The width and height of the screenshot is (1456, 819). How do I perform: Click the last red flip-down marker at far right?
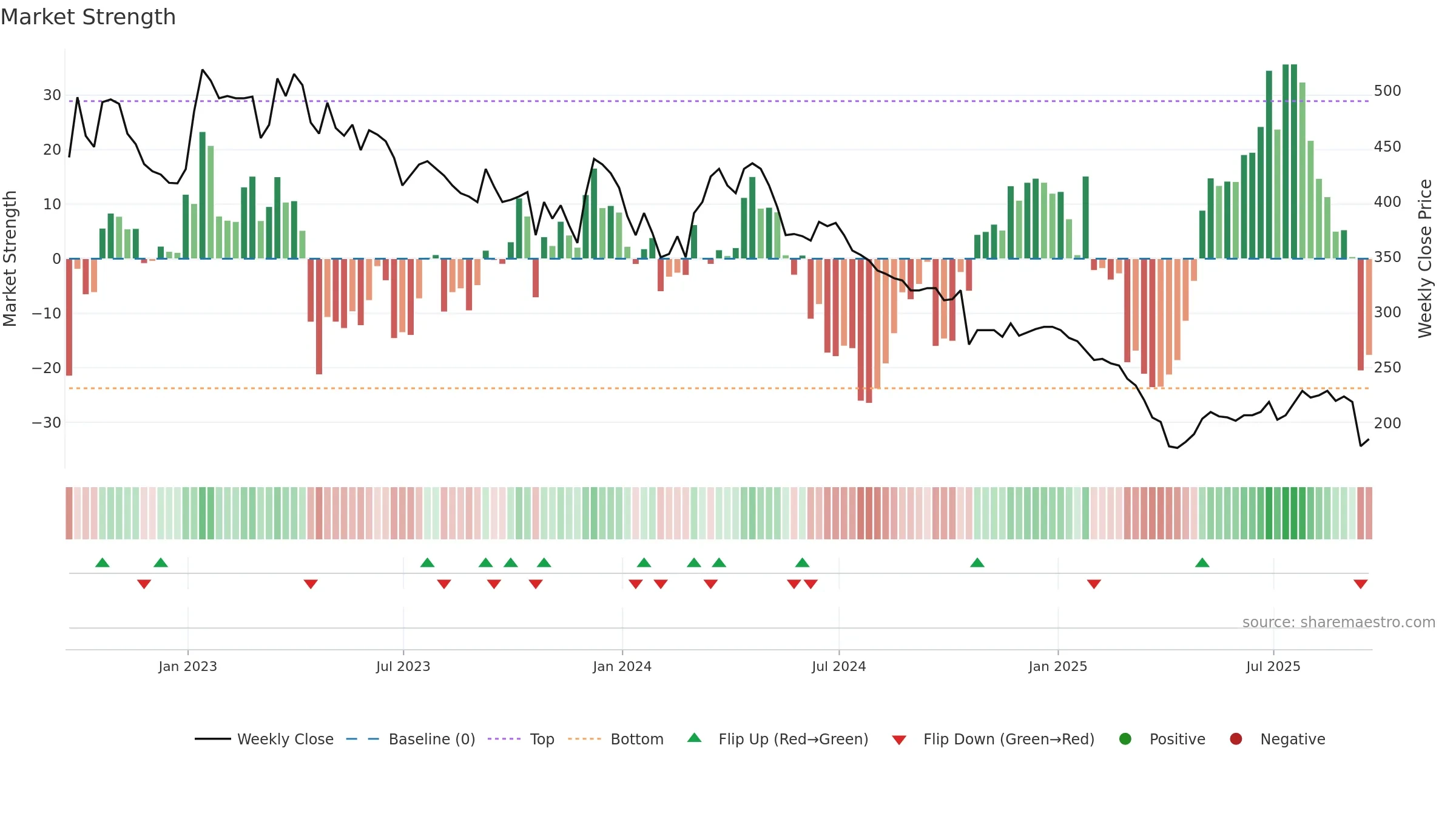pyautogui.click(x=1360, y=584)
